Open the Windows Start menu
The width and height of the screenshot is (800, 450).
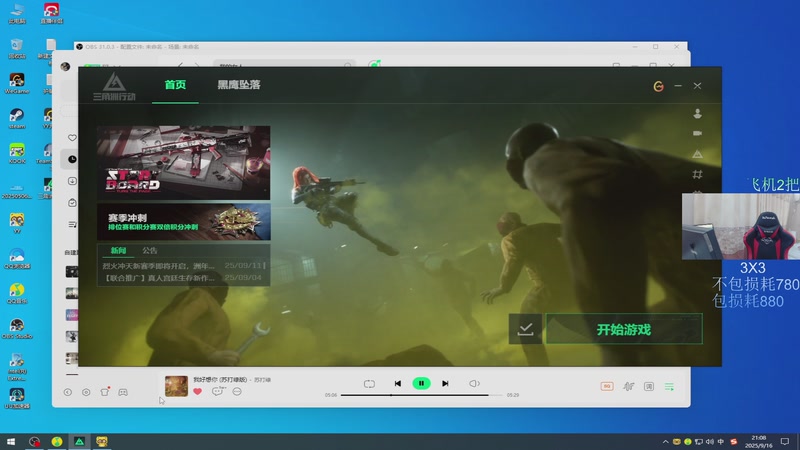11,441
